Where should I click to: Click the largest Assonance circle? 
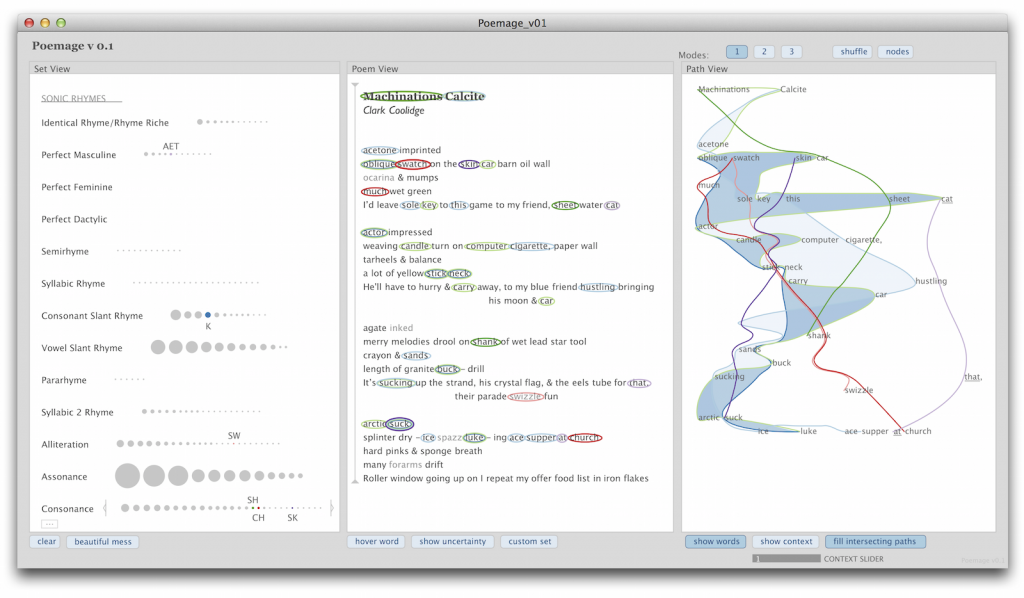click(128, 476)
